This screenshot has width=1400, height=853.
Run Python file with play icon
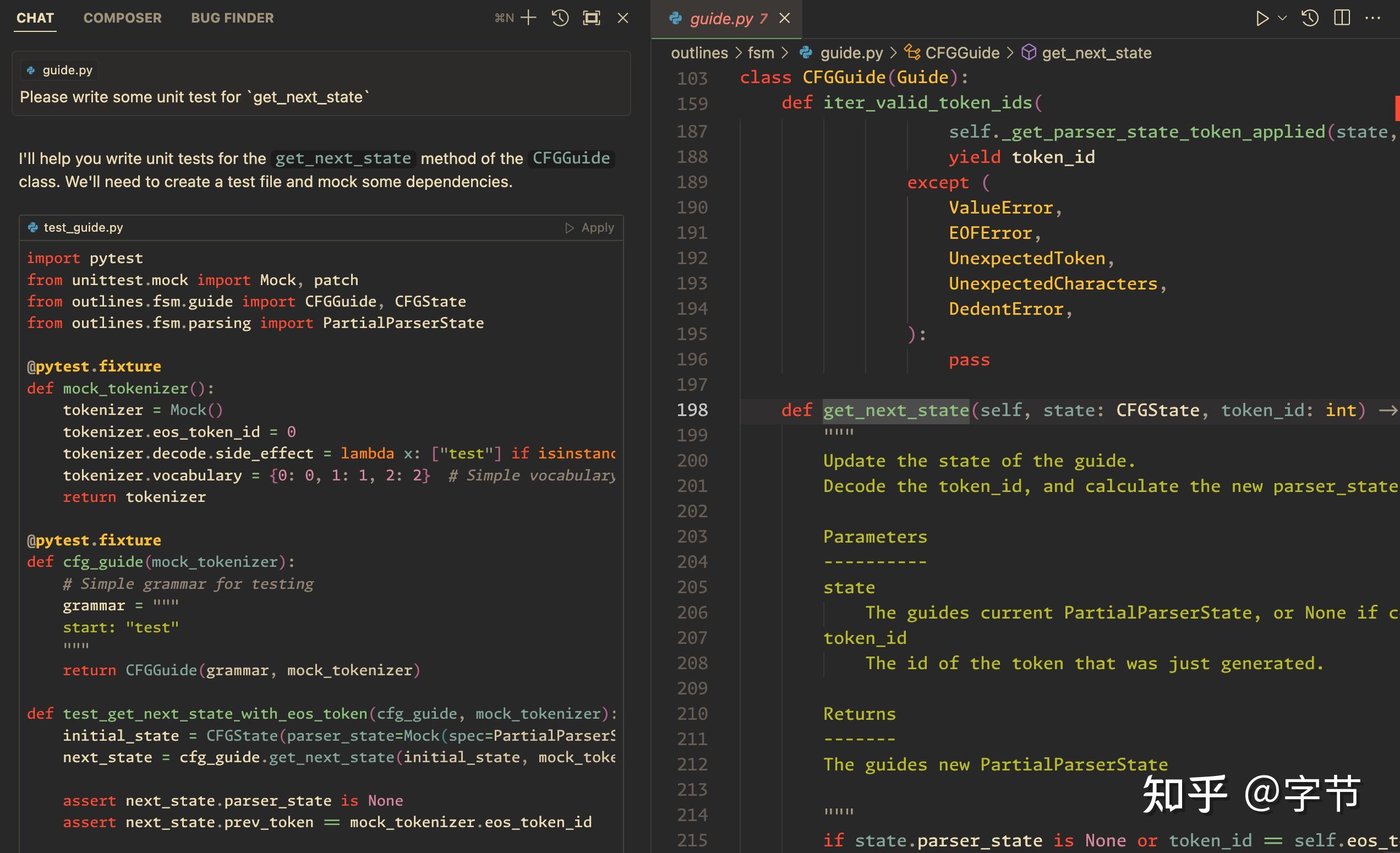click(x=1262, y=18)
